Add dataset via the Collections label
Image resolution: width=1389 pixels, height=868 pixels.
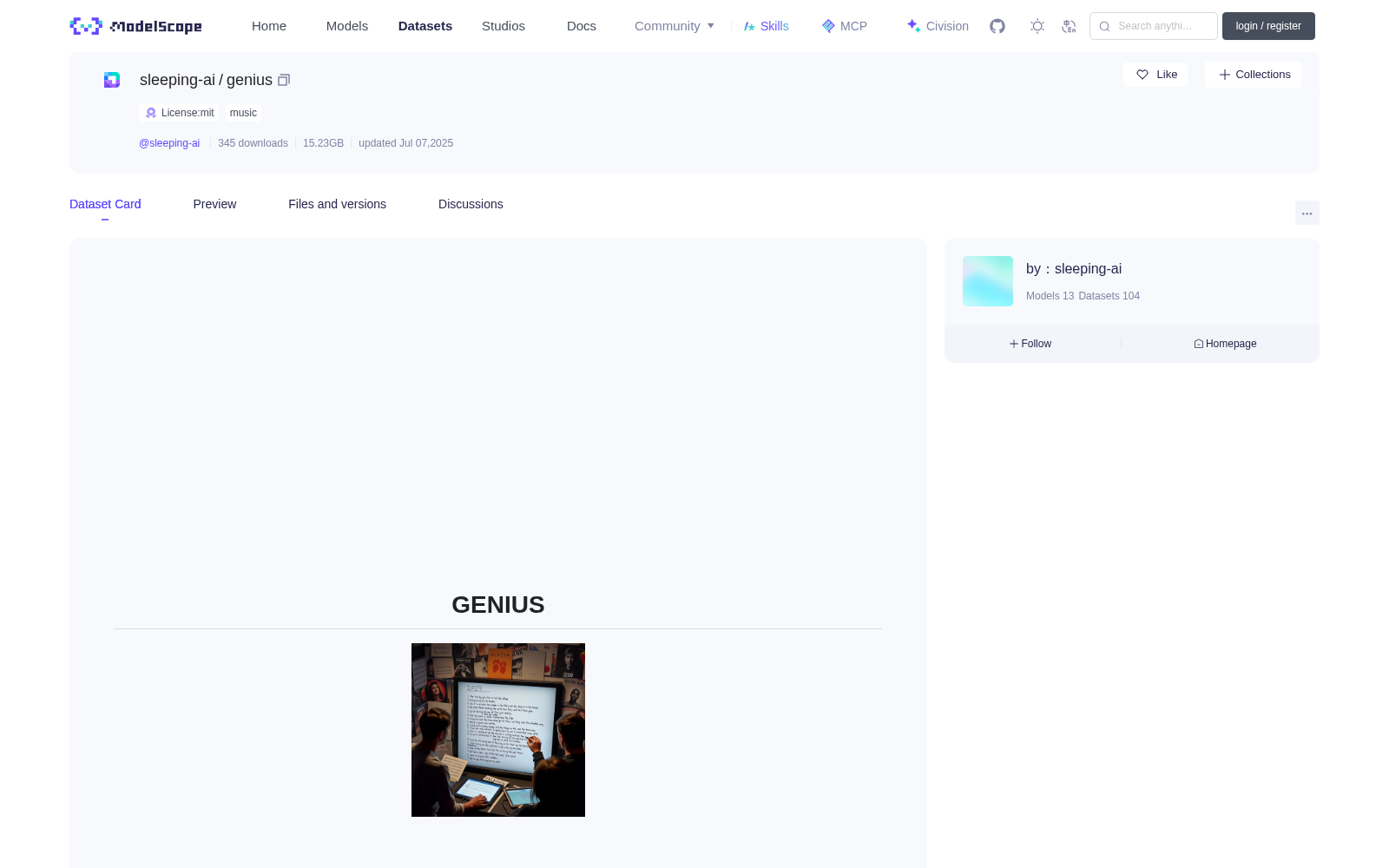pyautogui.click(x=1263, y=75)
